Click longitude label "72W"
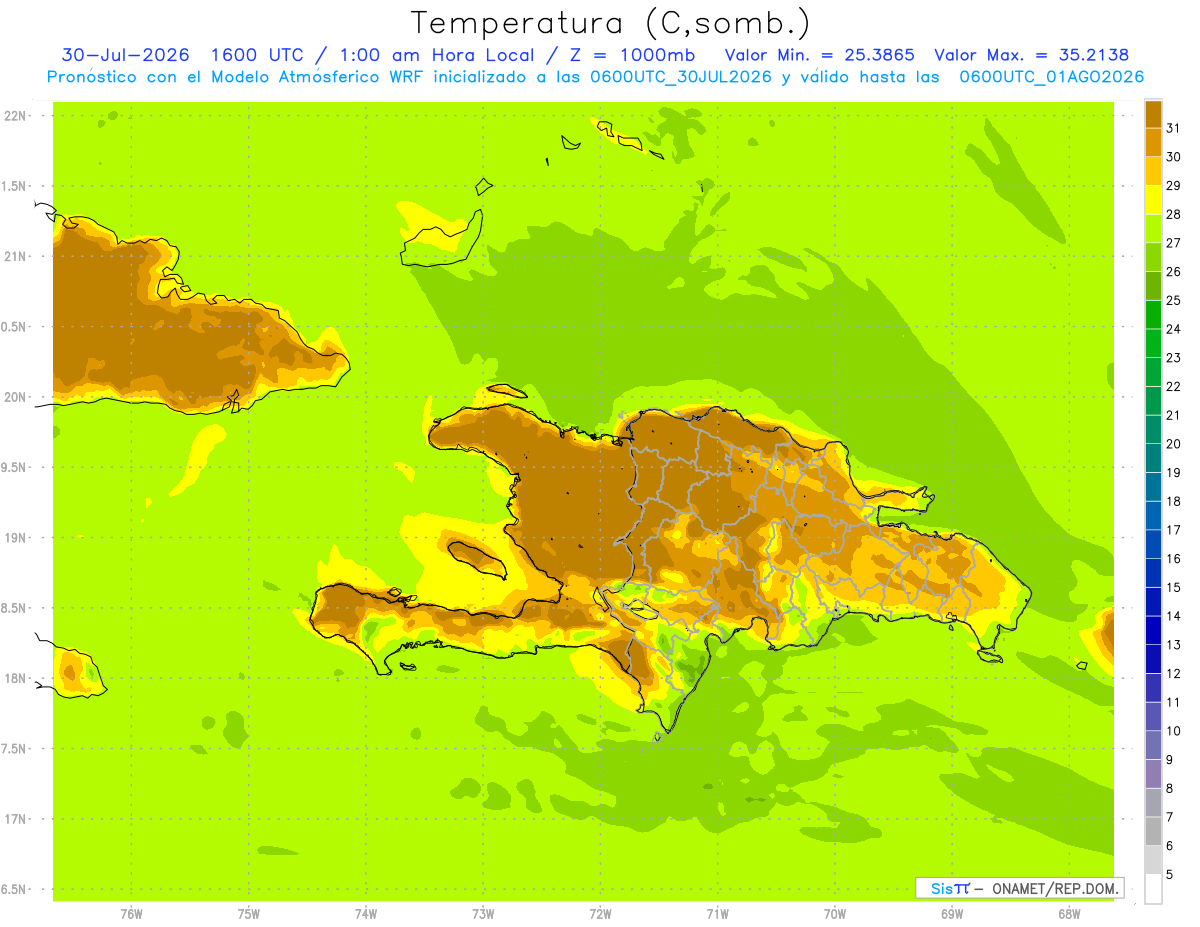The height and width of the screenshot is (927, 1200). [600, 914]
